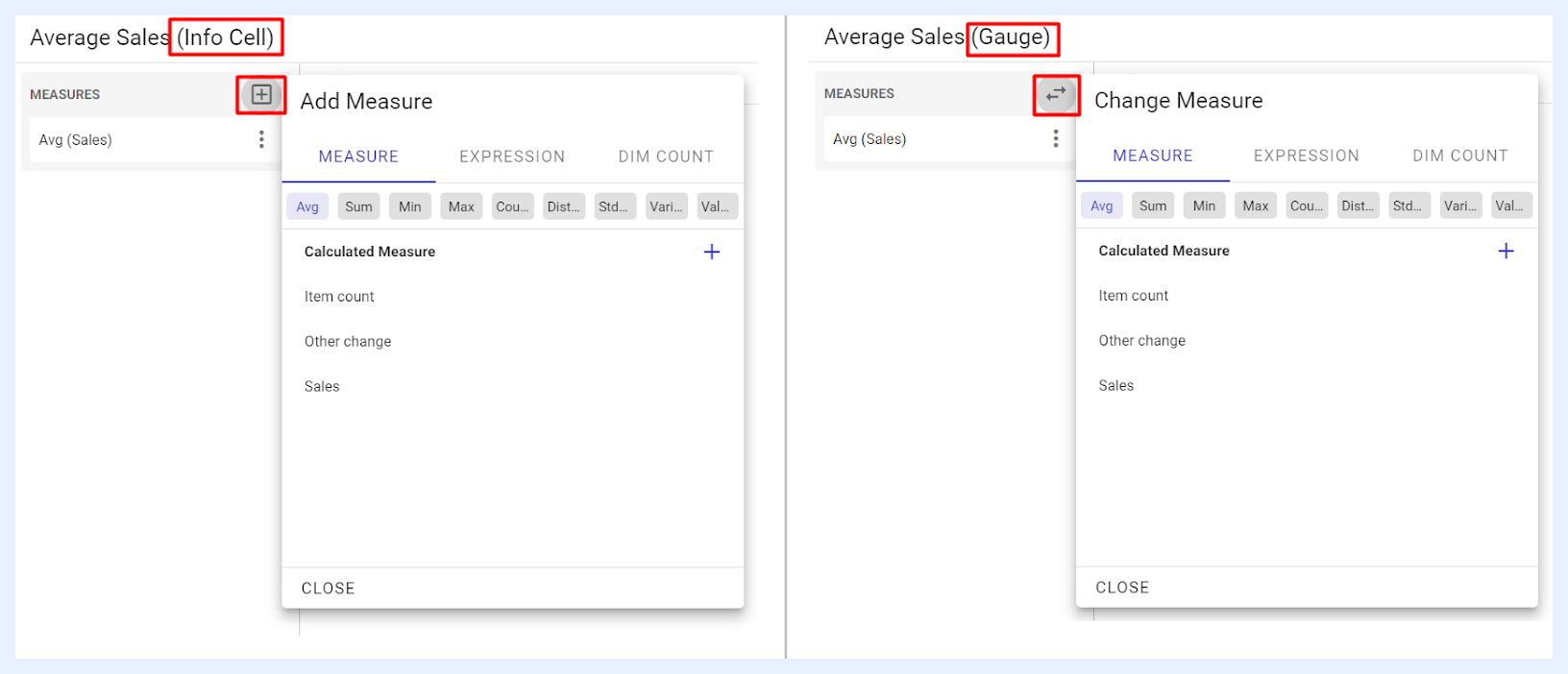Close the Add Measure dialog
1568x674 pixels.
click(329, 589)
